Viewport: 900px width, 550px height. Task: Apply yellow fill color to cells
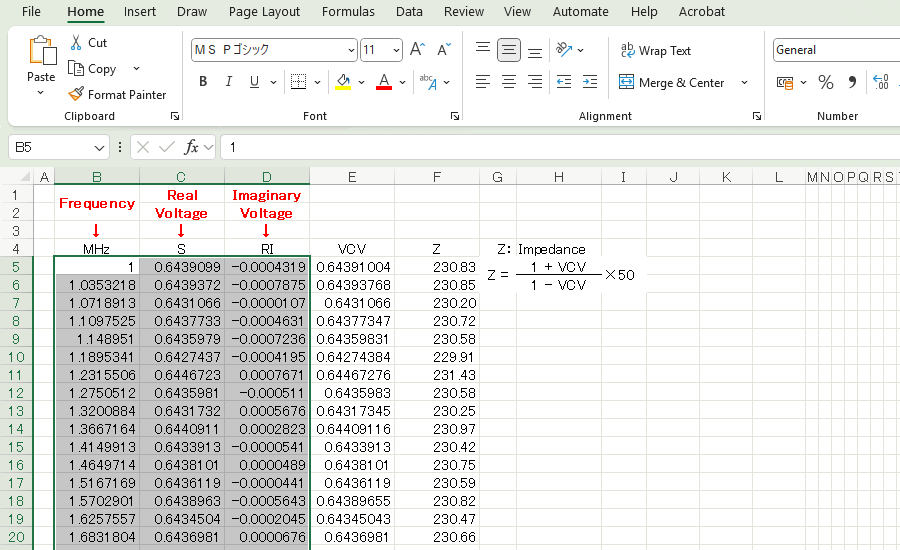click(x=343, y=82)
